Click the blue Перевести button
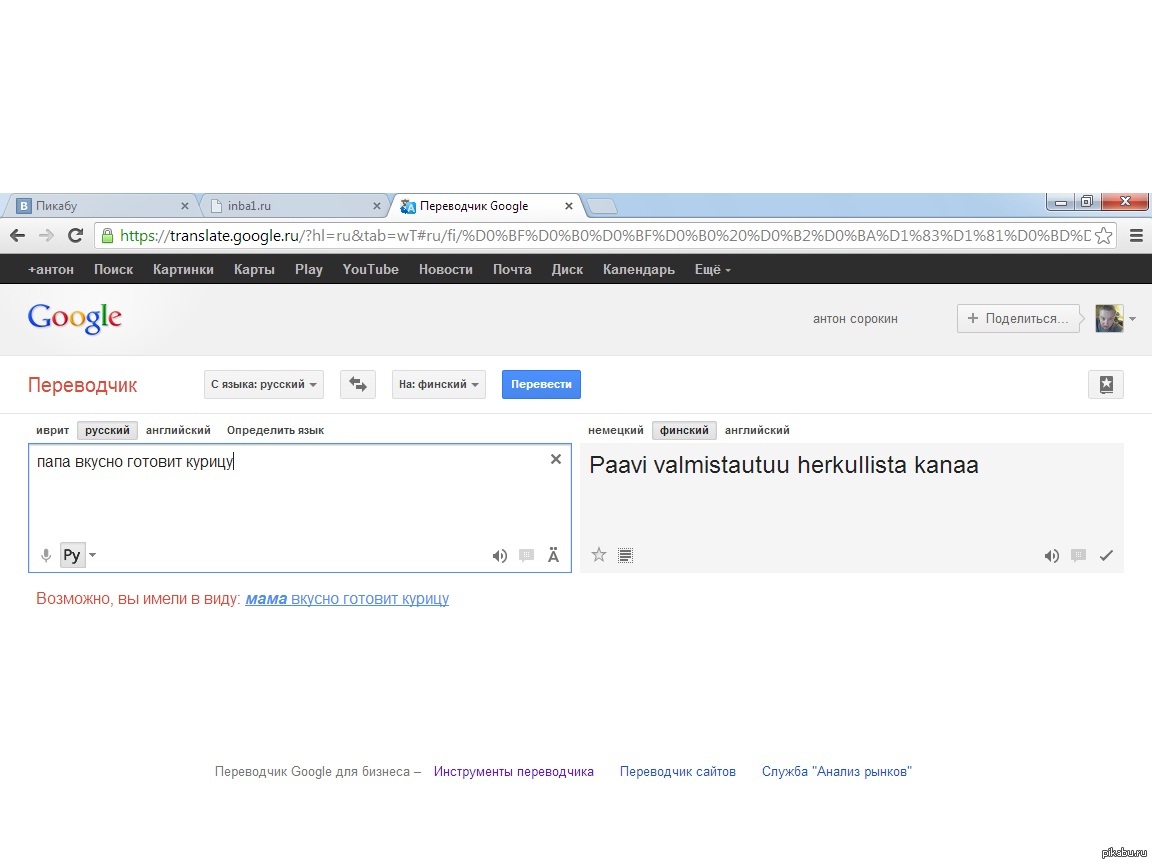The width and height of the screenshot is (1152, 864). point(541,384)
